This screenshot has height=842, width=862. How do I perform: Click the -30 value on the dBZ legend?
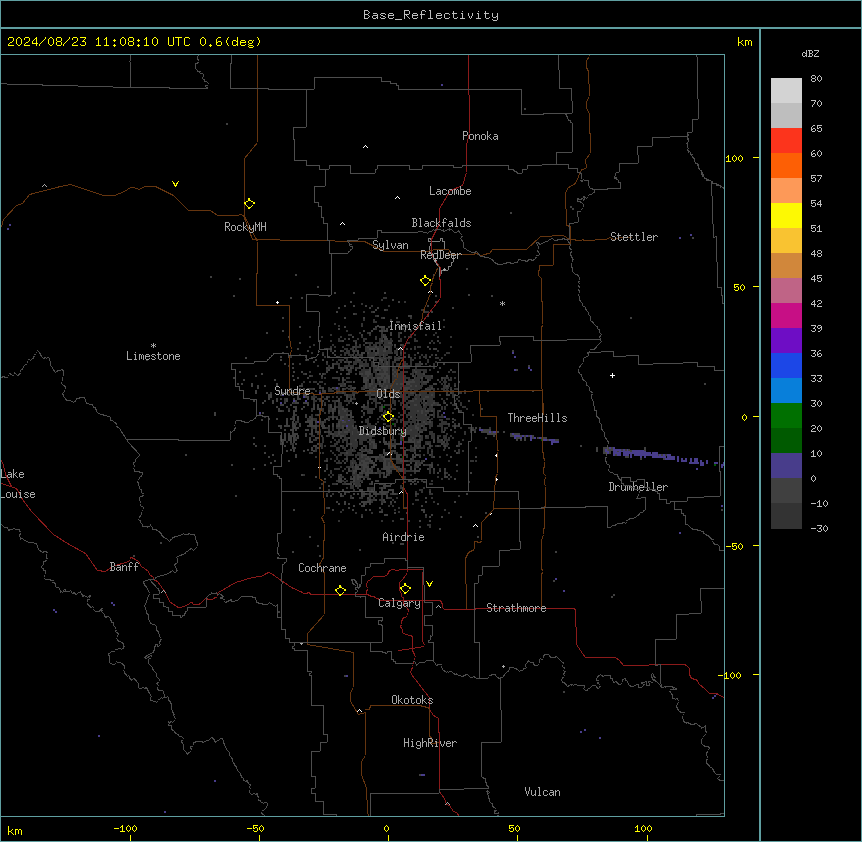click(x=819, y=528)
